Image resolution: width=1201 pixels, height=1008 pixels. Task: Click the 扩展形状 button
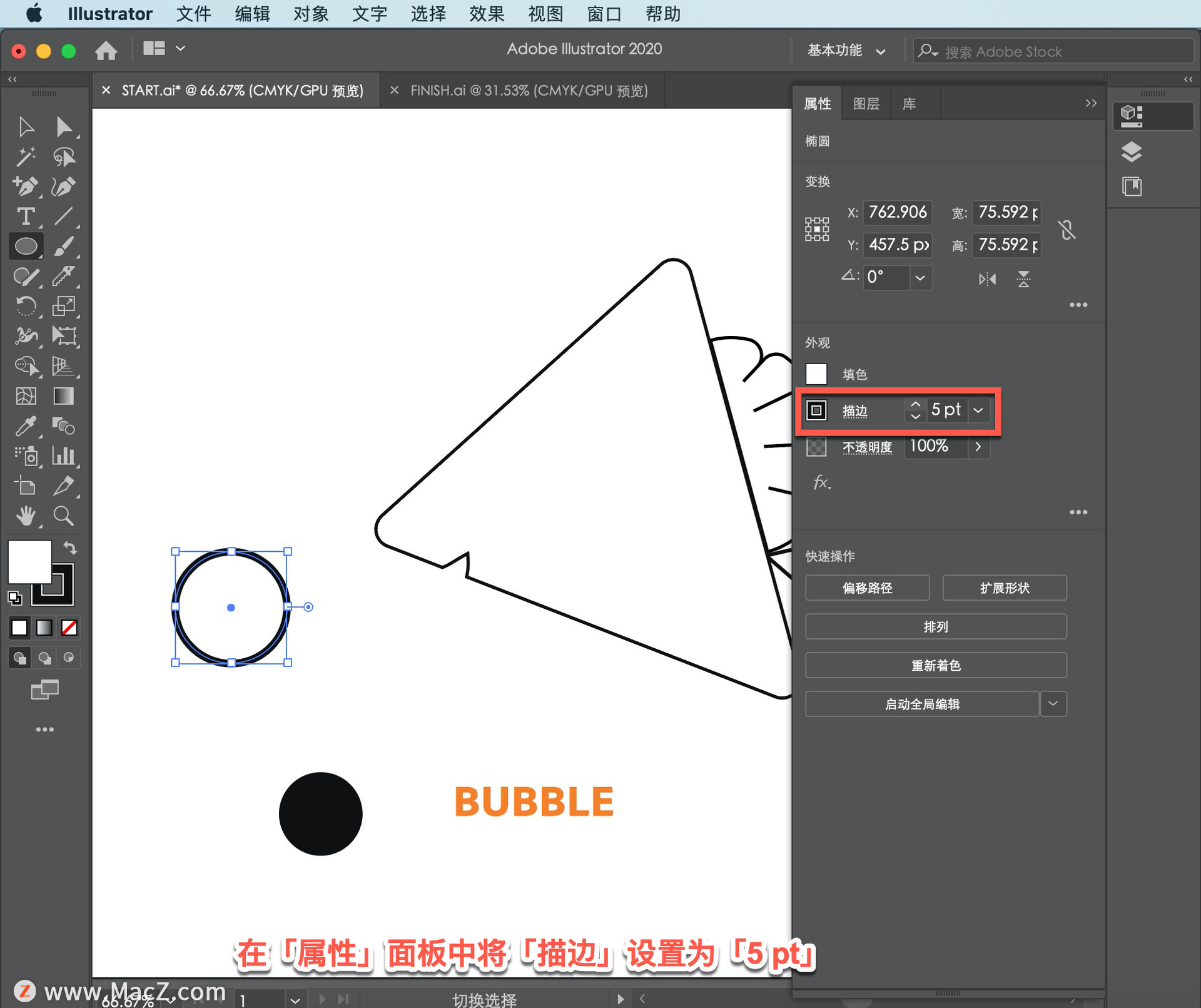[x=1004, y=588]
